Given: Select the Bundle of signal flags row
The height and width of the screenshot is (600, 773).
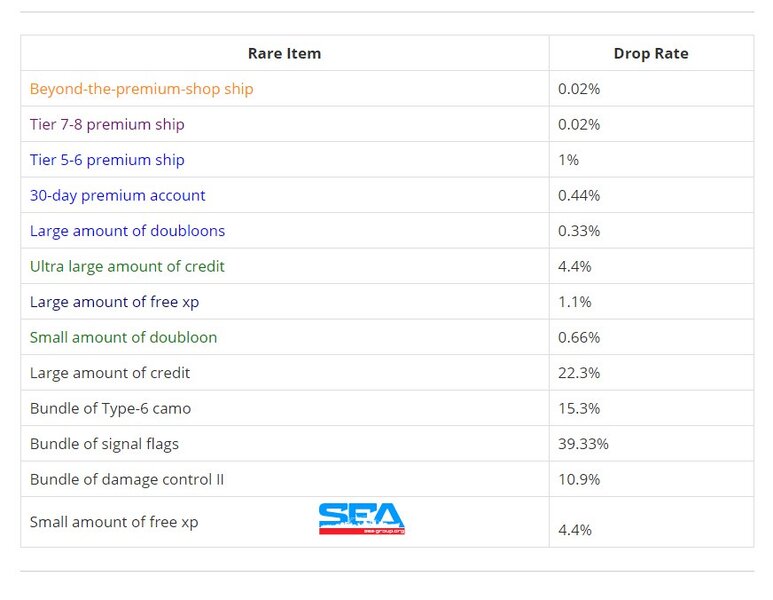Looking at the screenshot, I should [104, 444].
